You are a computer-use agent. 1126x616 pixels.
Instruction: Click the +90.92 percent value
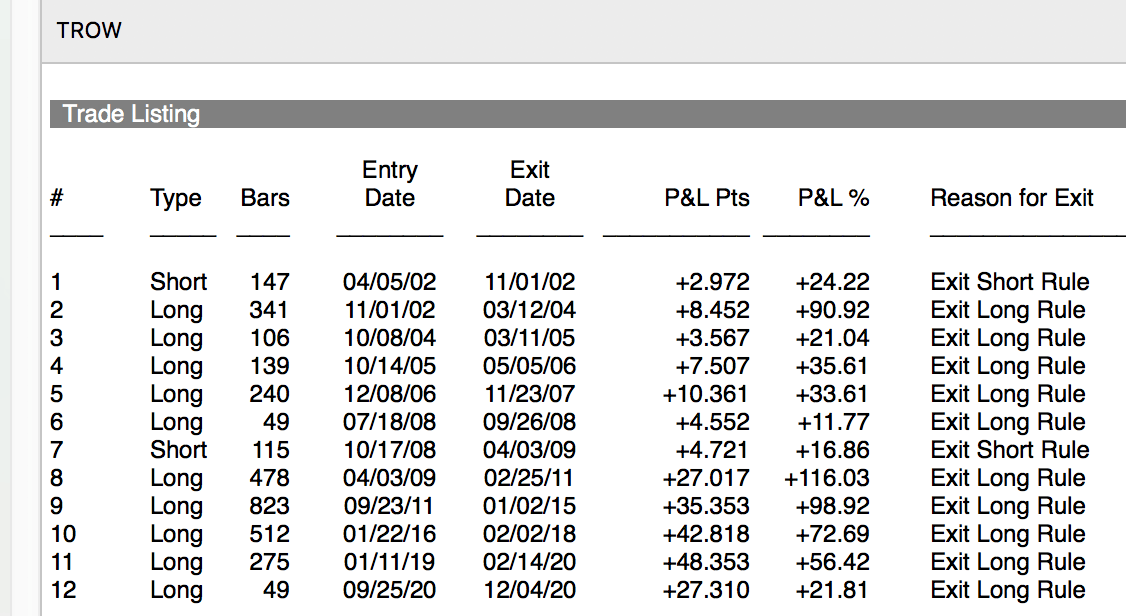[x=832, y=311]
